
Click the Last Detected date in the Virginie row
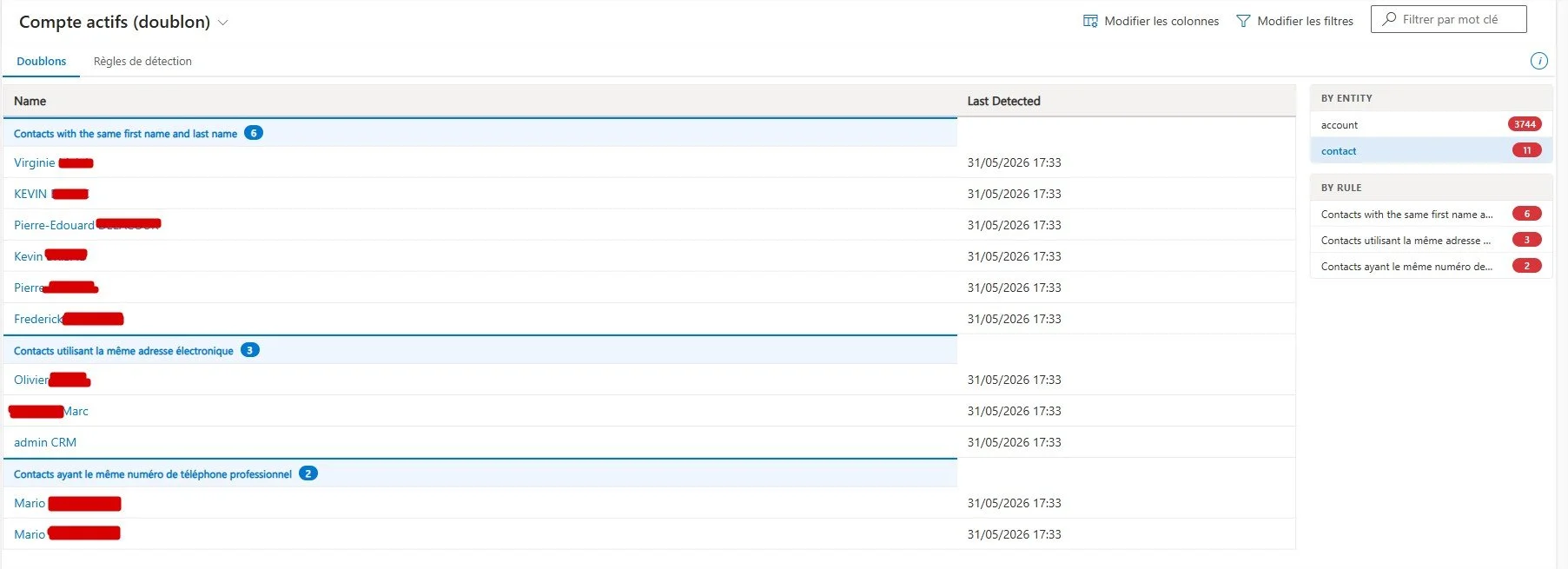pos(1014,162)
